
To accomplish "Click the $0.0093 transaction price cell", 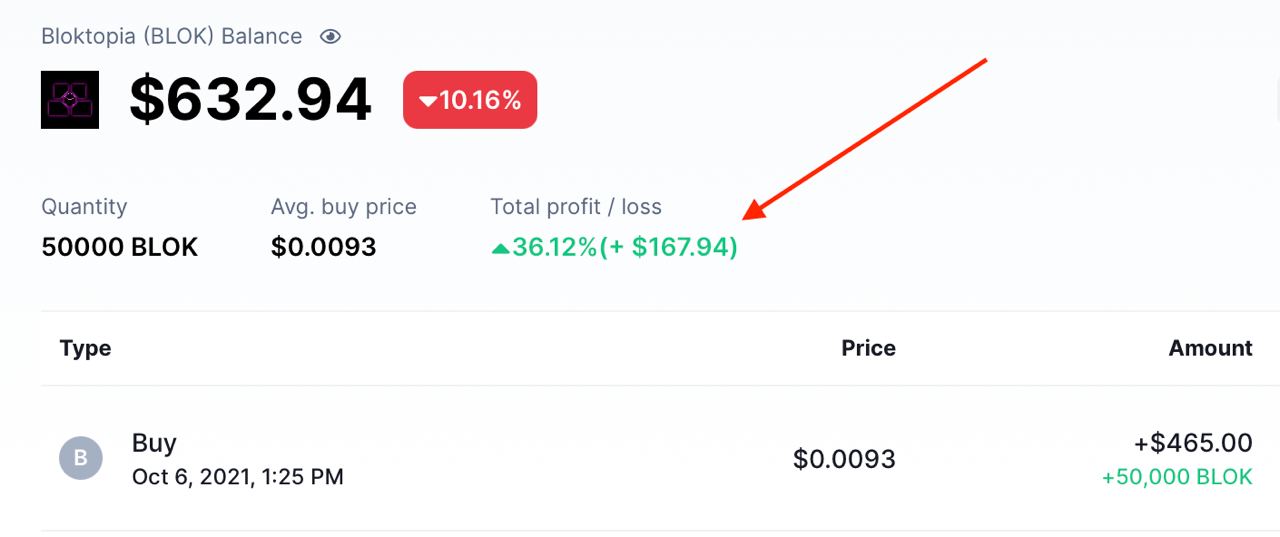I will [844, 459].
